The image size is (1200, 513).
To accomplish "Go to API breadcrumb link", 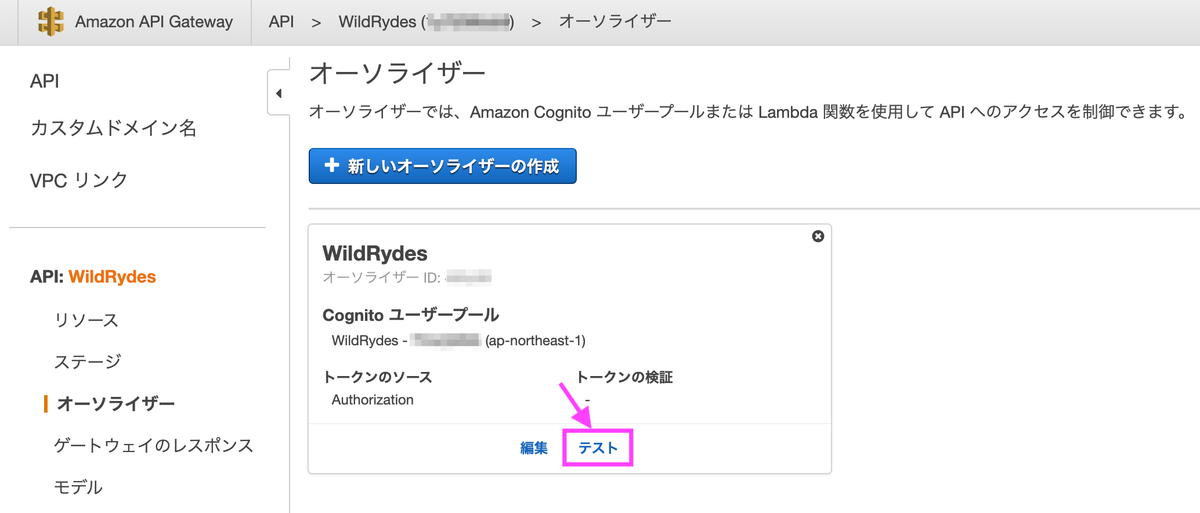I will (x=282, y=21).
